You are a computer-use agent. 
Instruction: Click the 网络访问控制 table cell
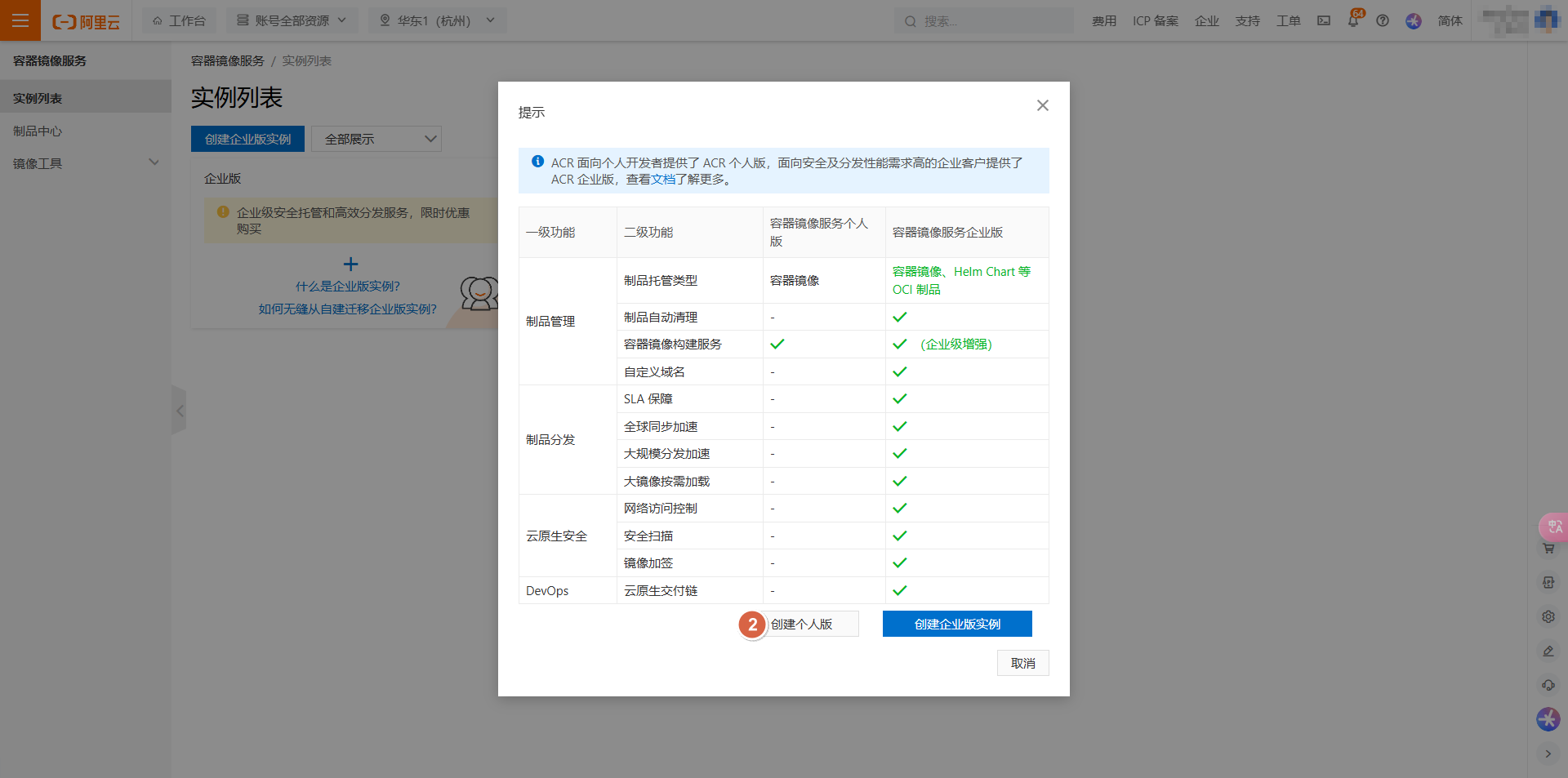coord(690,509)
